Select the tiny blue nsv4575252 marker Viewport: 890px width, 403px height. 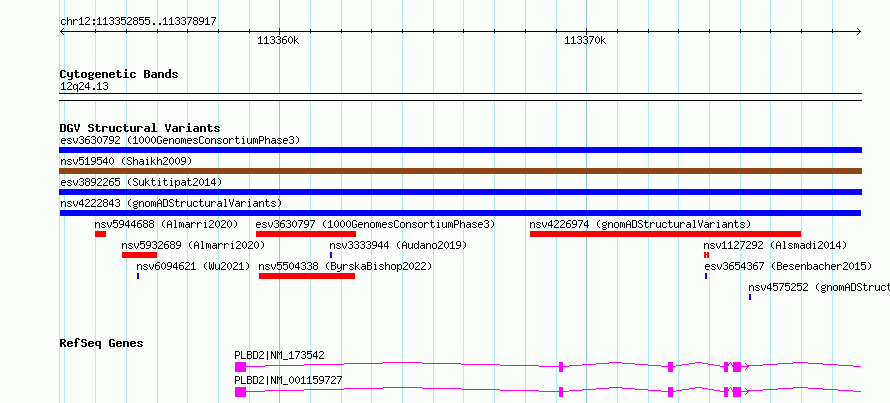coord(750,297)
